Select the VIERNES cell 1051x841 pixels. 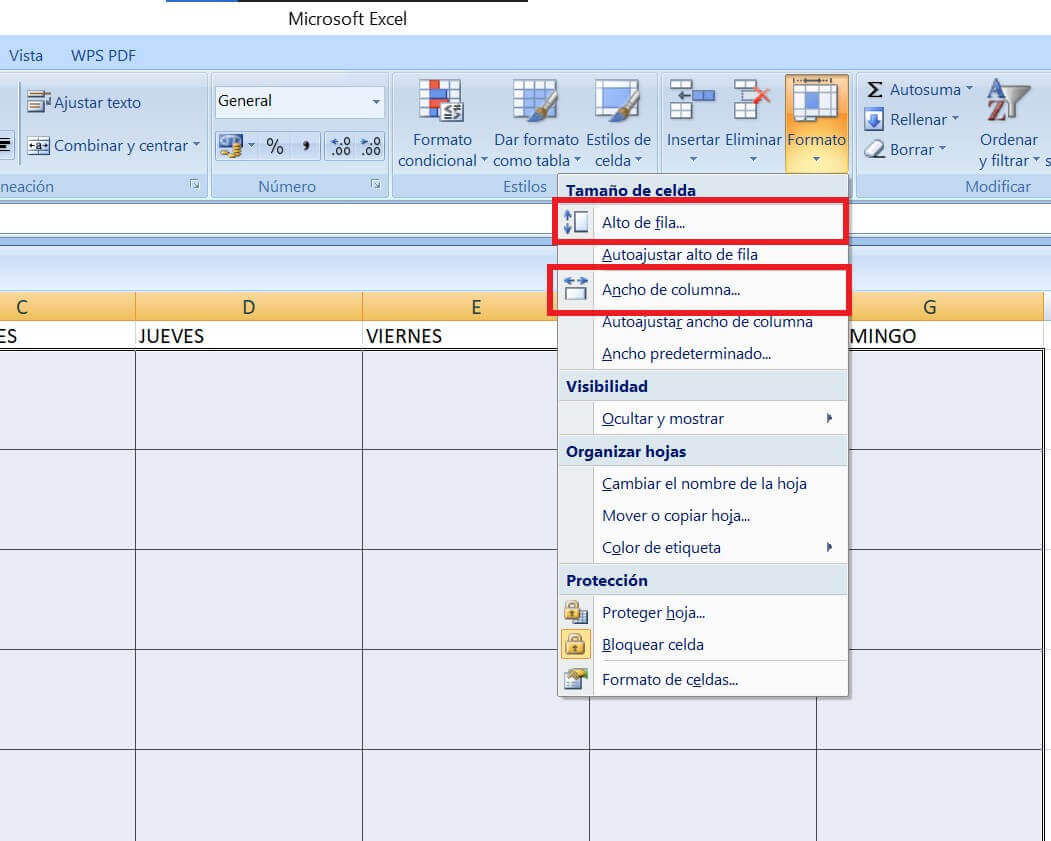pos(460,336)
